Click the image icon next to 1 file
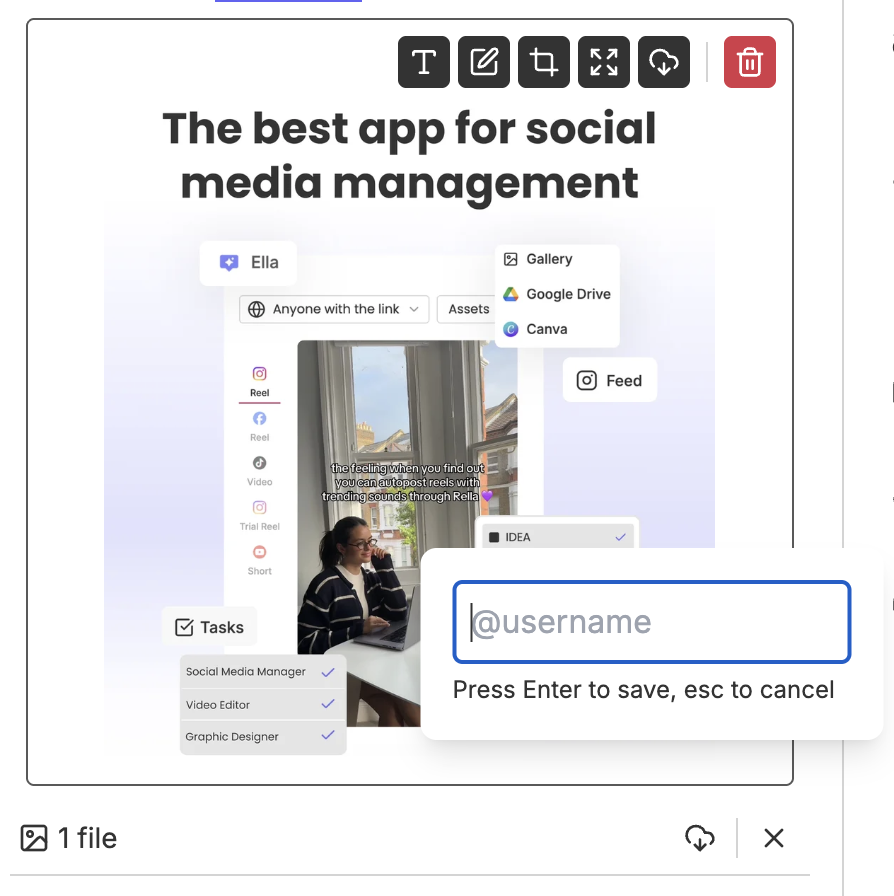The height and width of the screenshot is (896, 894). (x=34, y=838)
